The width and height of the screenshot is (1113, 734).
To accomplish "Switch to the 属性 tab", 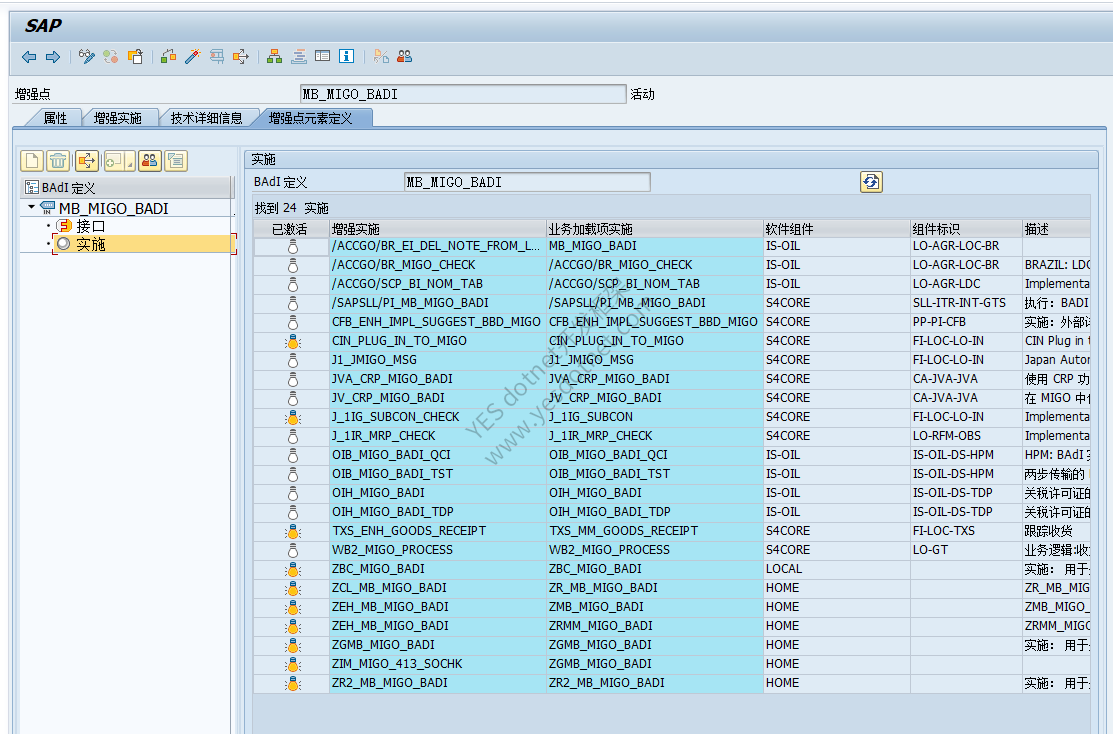I will [x=55, y=118].
